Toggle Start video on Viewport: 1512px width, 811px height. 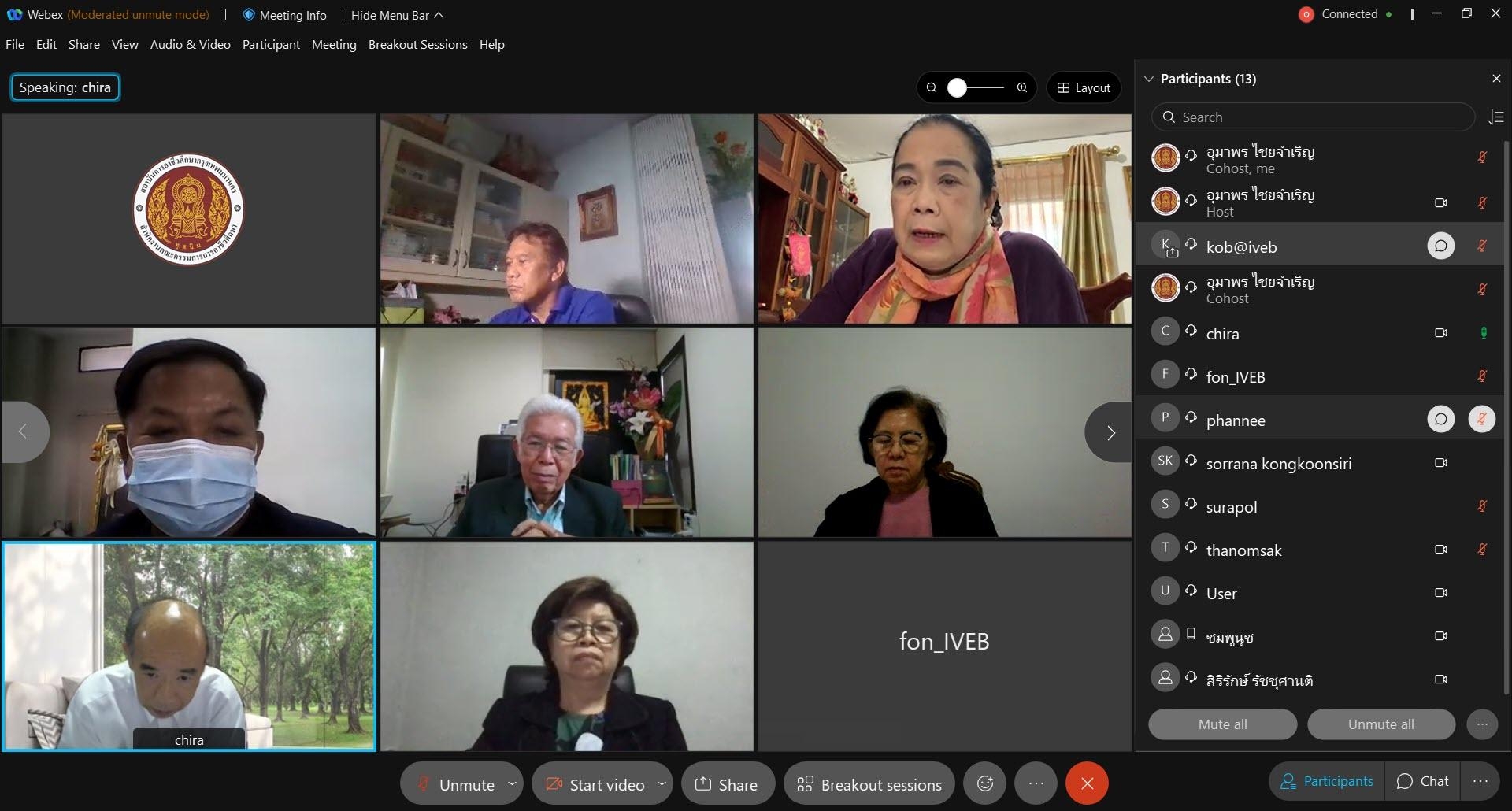coord(595,784)
